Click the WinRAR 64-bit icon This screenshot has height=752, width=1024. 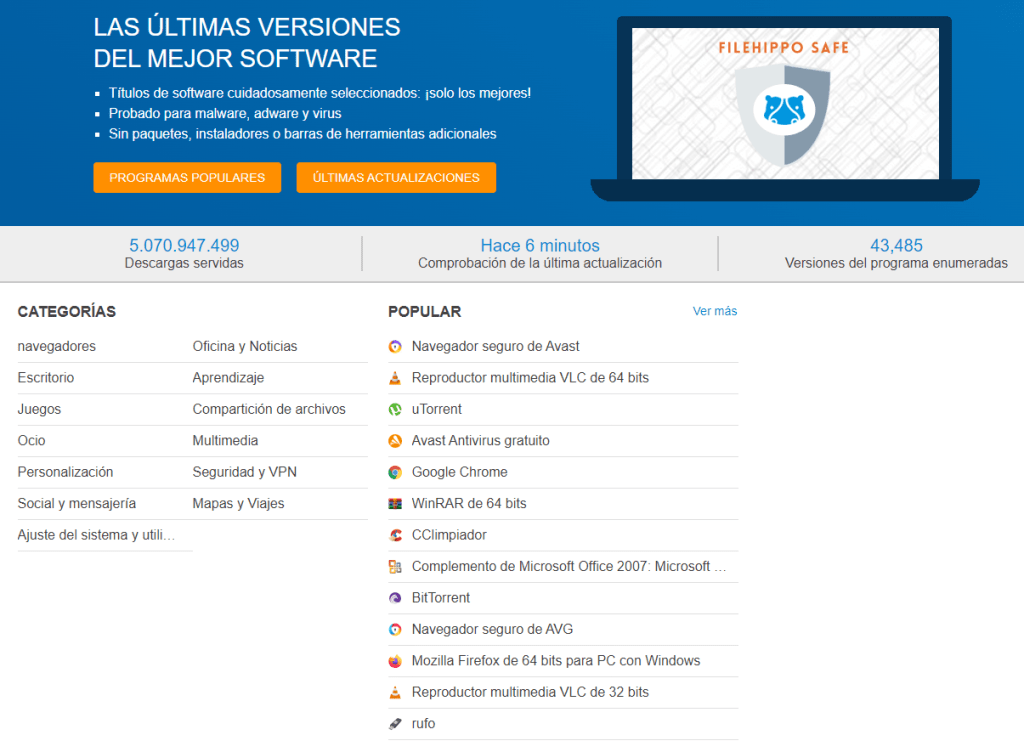(396, 503)
